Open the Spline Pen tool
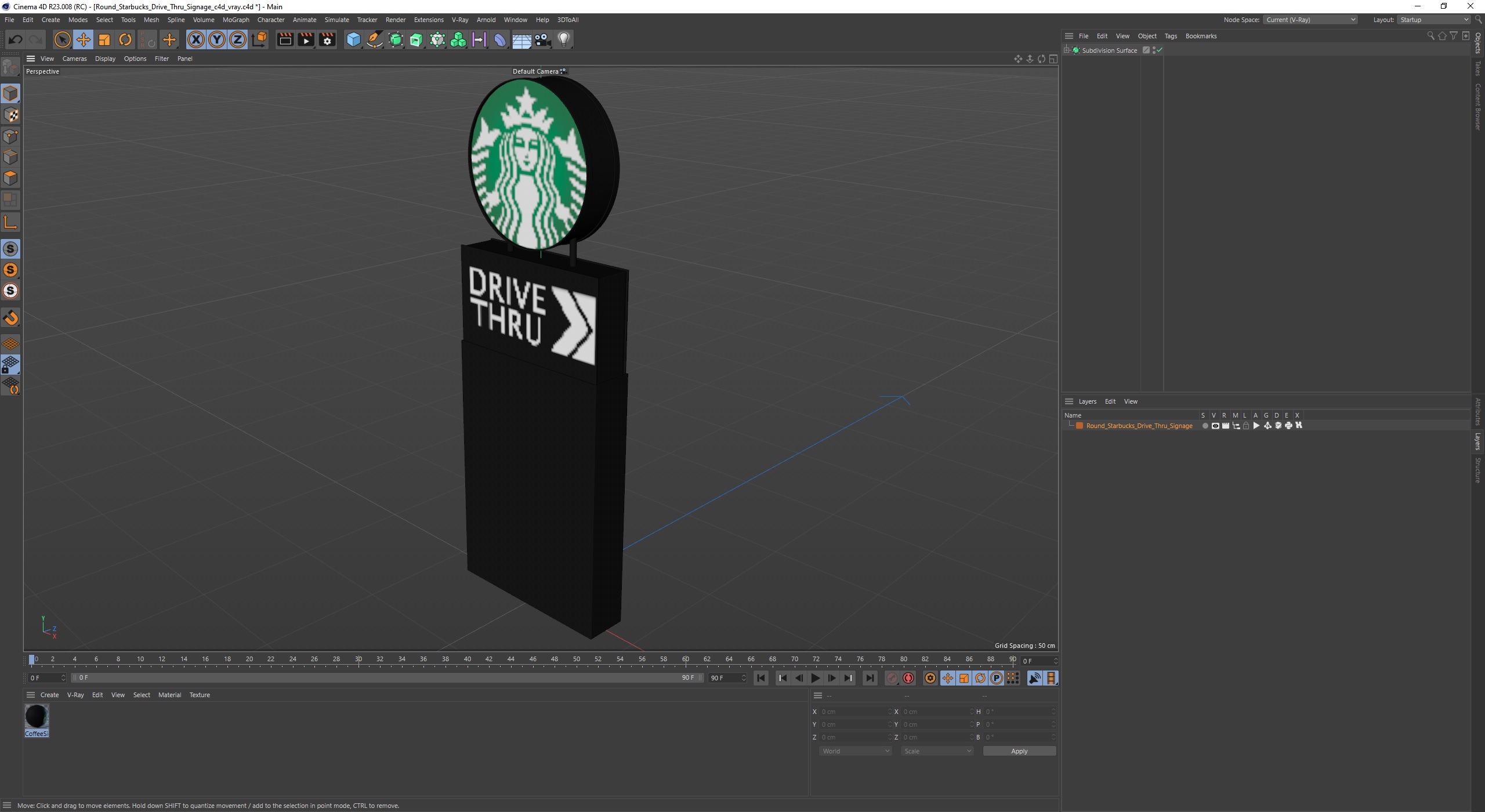The image size is (1485, 812). point(375,39)
